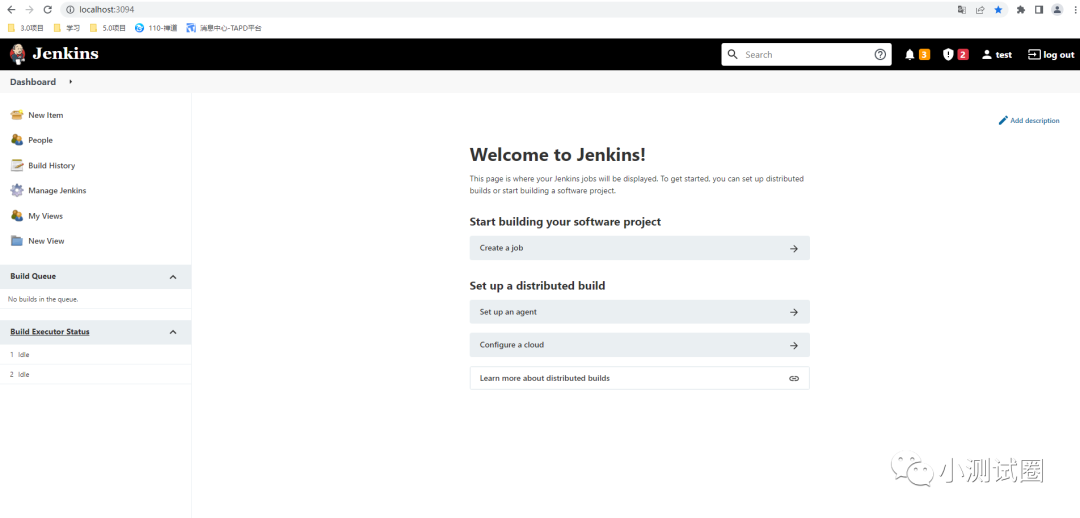The height and width of the screenshot is (518, 1080).
Task: Click the arrow on Set up an agent
Action: [794, 312]
